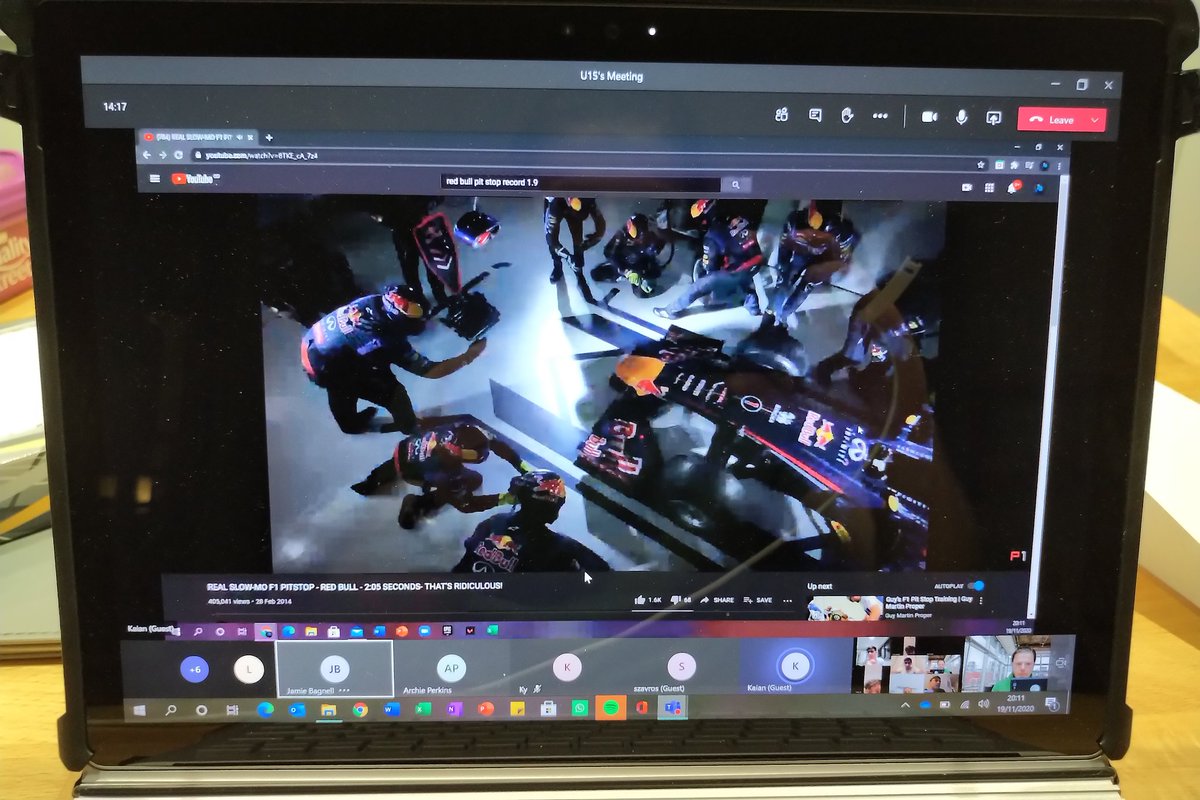
Task: Open Task View on the taskbar
Action: 233,710
